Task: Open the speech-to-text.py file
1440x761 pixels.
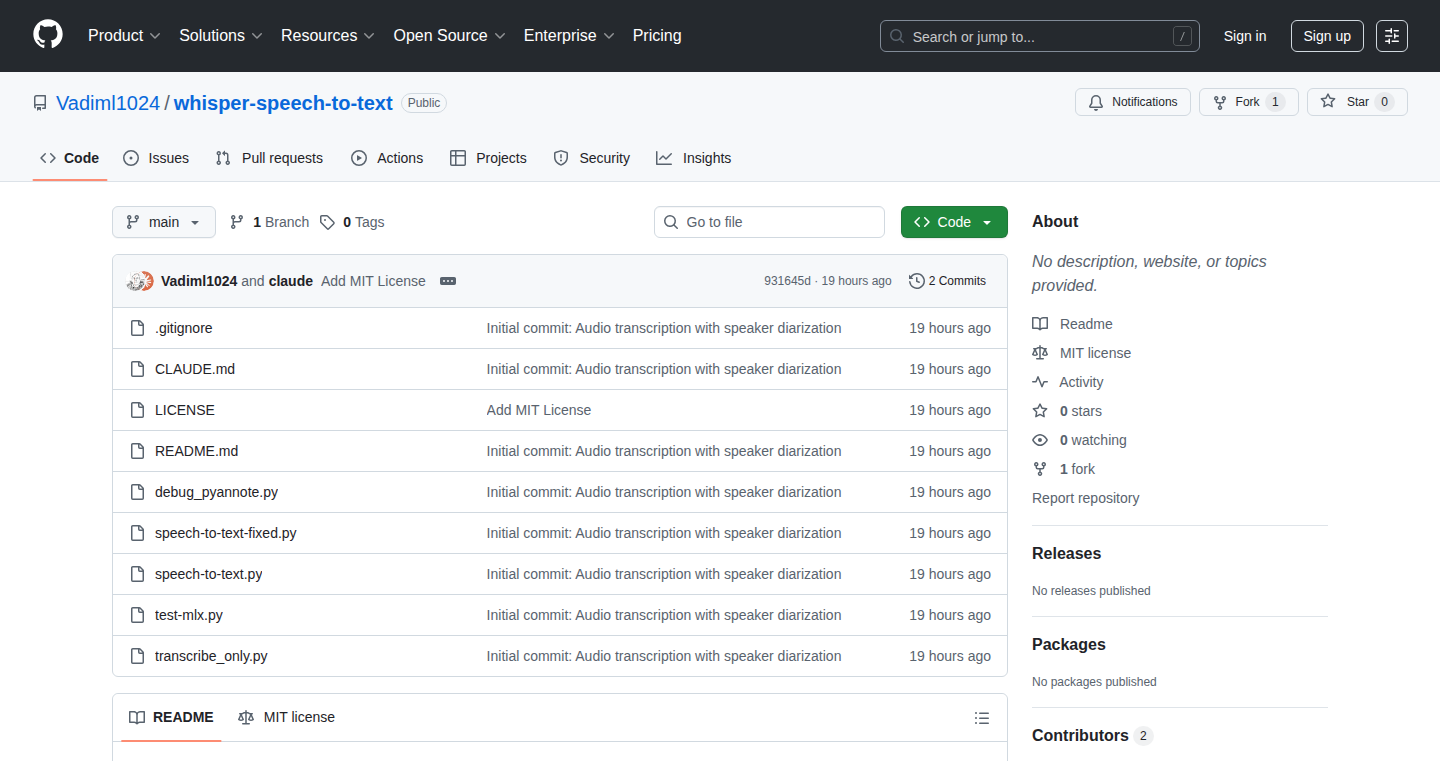Action: click(209, 574)
